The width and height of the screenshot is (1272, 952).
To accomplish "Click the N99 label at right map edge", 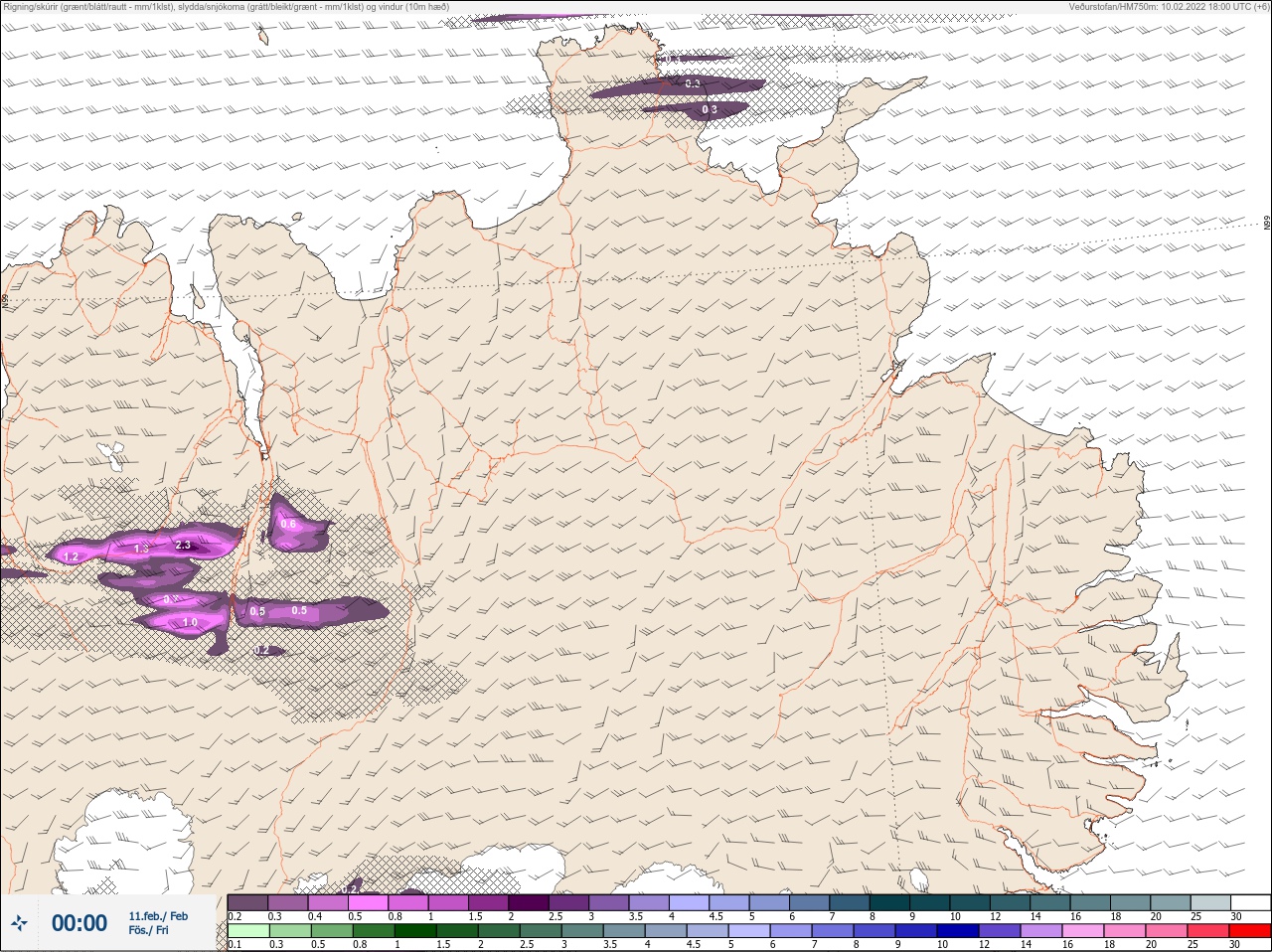I will pos(1267,224).
